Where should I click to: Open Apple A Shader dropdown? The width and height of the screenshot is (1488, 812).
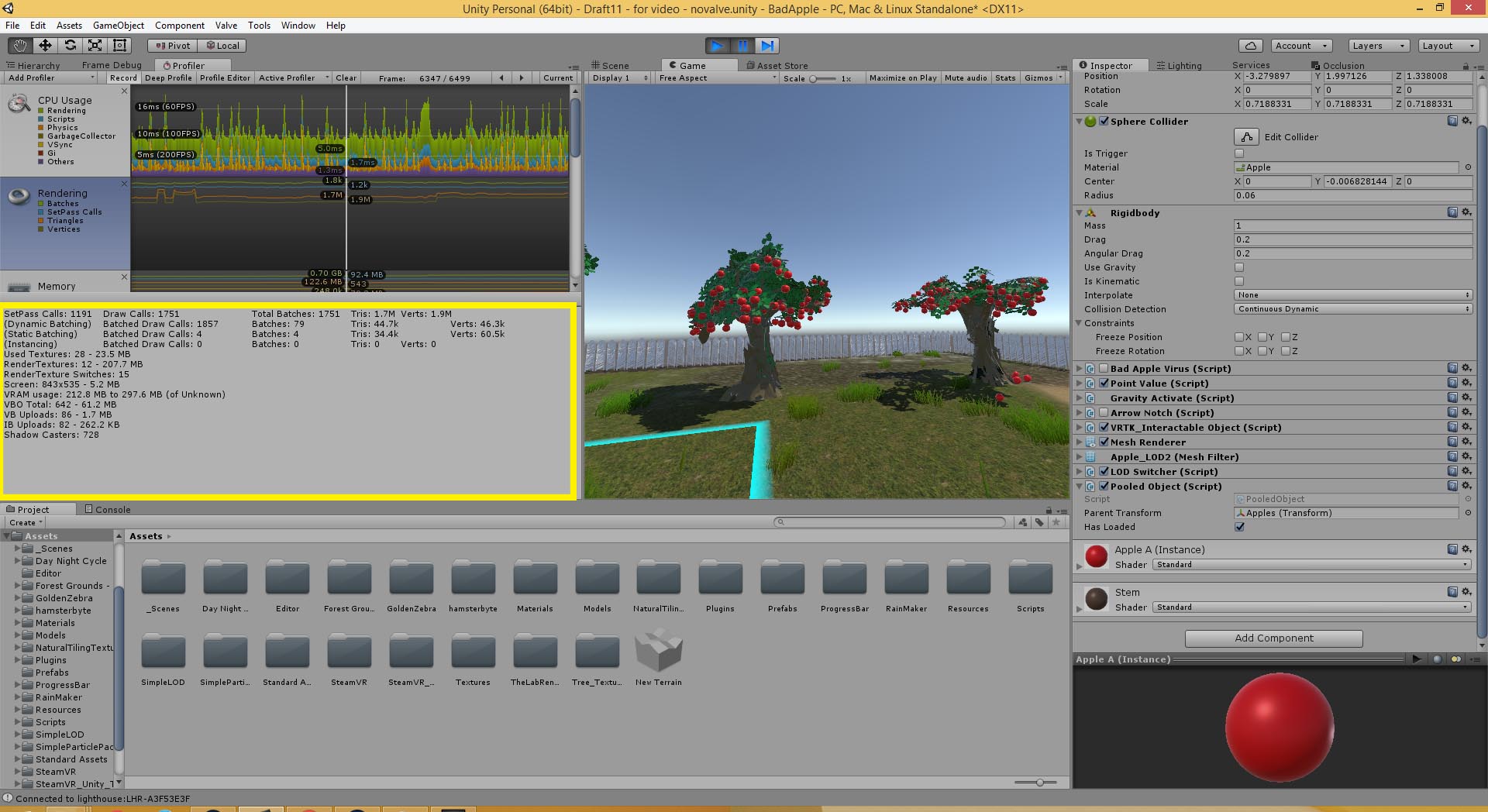pyautogui.click(x=1311, y=564)
